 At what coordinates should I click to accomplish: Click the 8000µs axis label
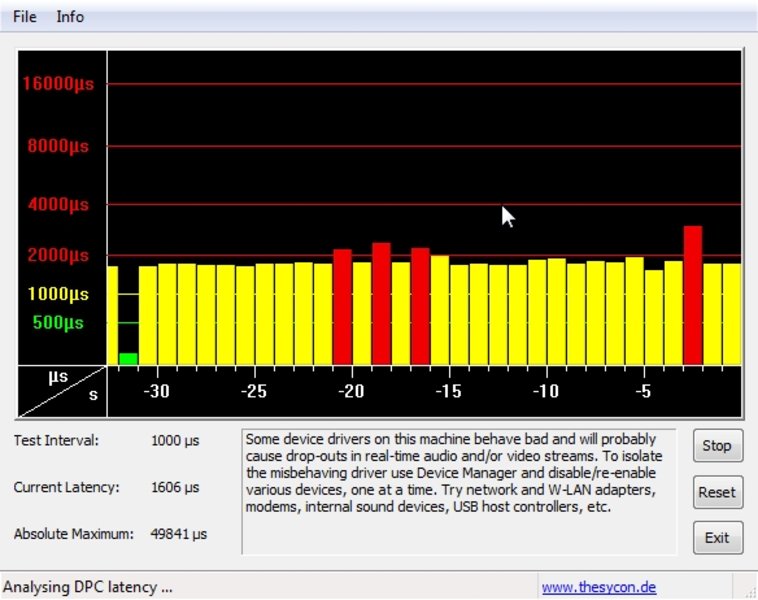58,146
